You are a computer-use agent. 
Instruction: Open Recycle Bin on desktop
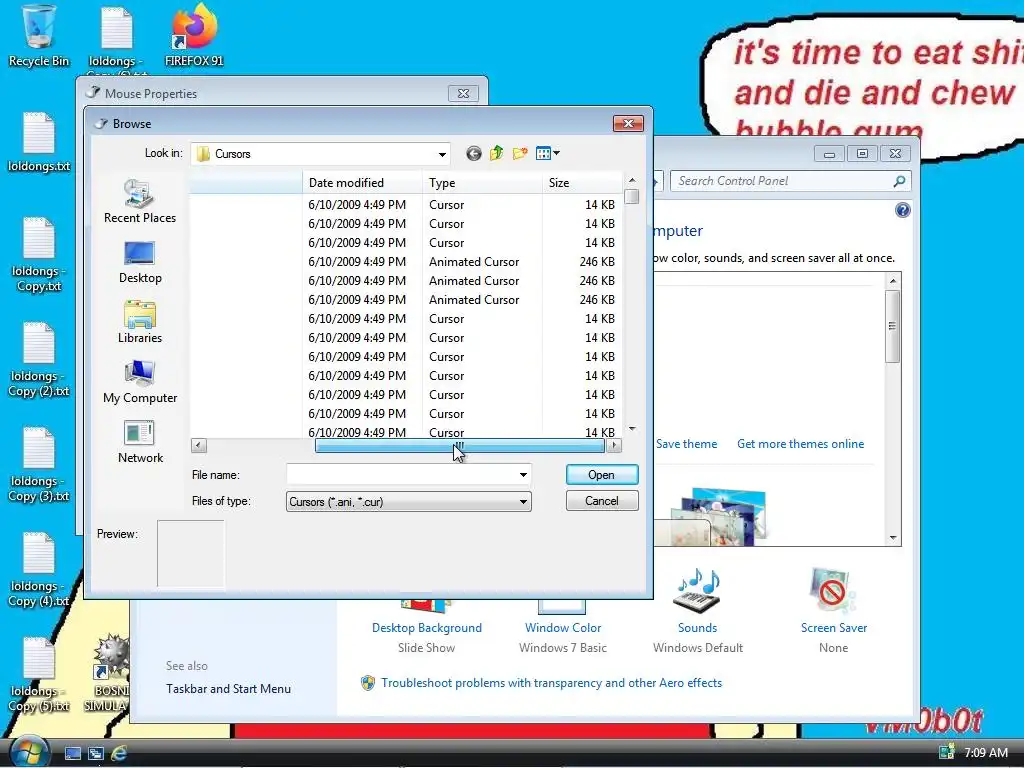click(x=39, y=36)
